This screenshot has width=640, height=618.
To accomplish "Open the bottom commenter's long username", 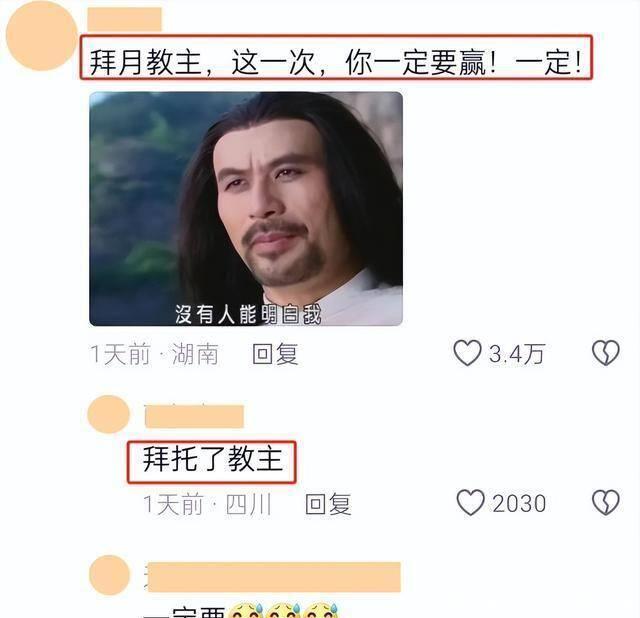I will 274,577.
